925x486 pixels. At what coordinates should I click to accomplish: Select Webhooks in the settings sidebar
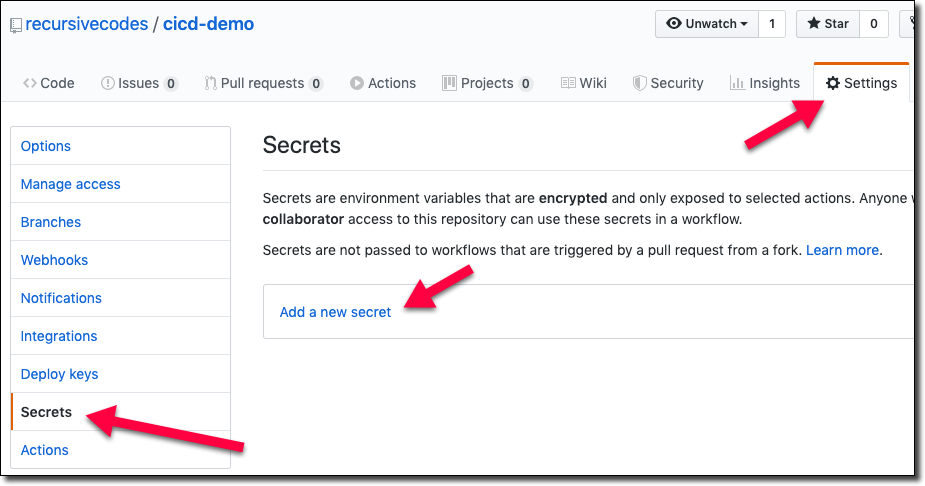[x=54, y=260]
